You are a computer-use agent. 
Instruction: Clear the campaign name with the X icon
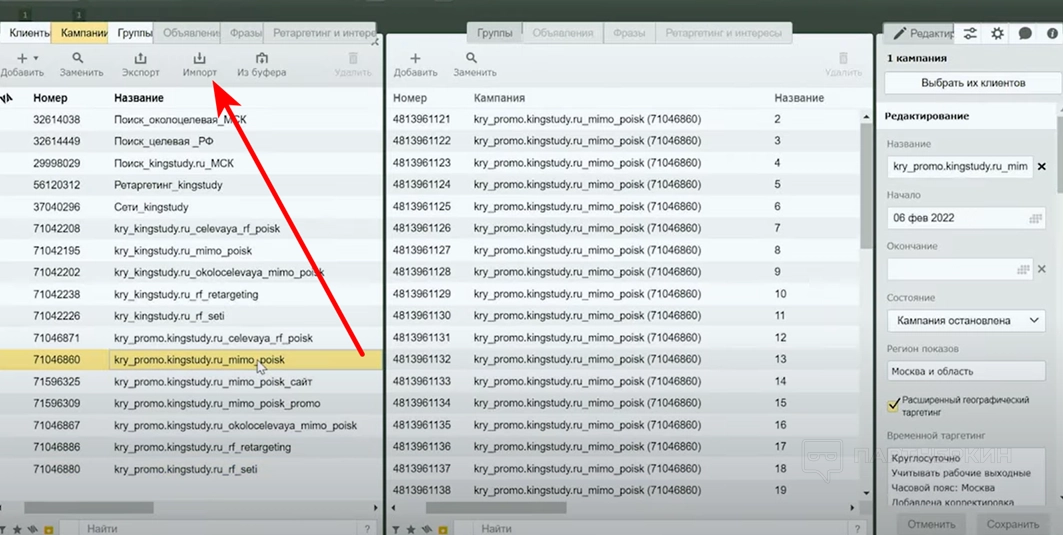[x=1042, y=167]
